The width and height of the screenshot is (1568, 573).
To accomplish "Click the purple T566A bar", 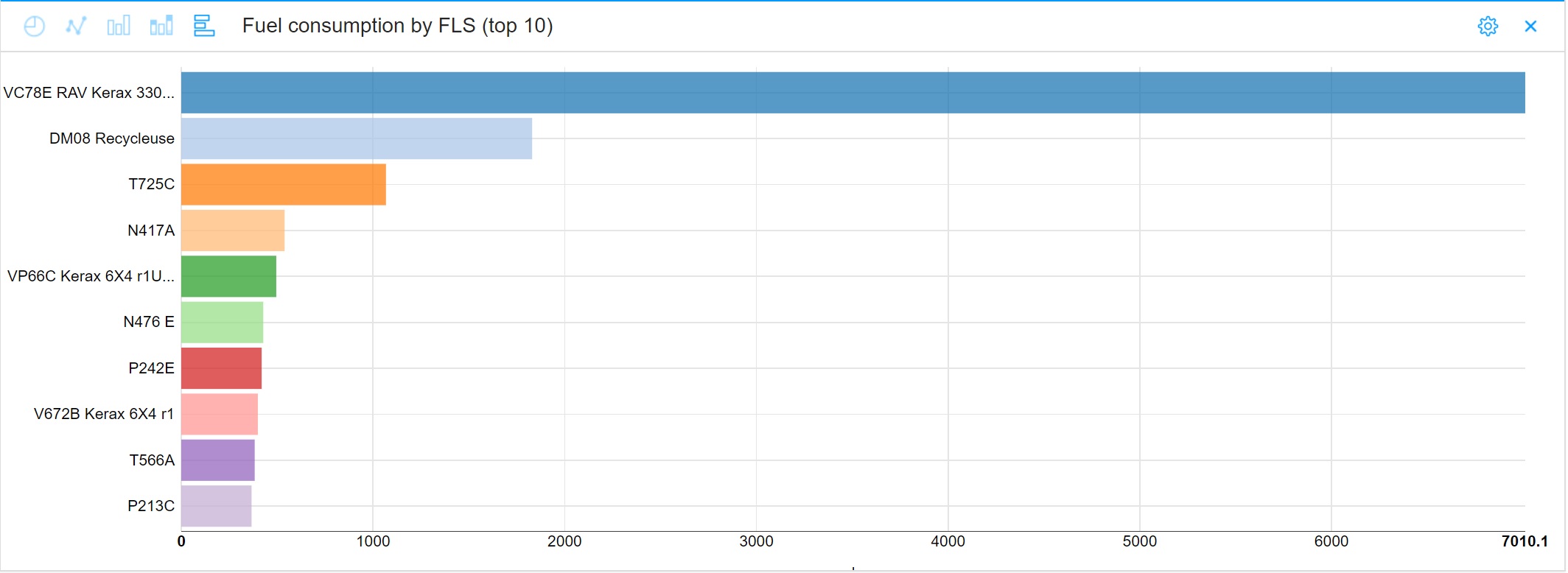I will (x=218, y=460).
